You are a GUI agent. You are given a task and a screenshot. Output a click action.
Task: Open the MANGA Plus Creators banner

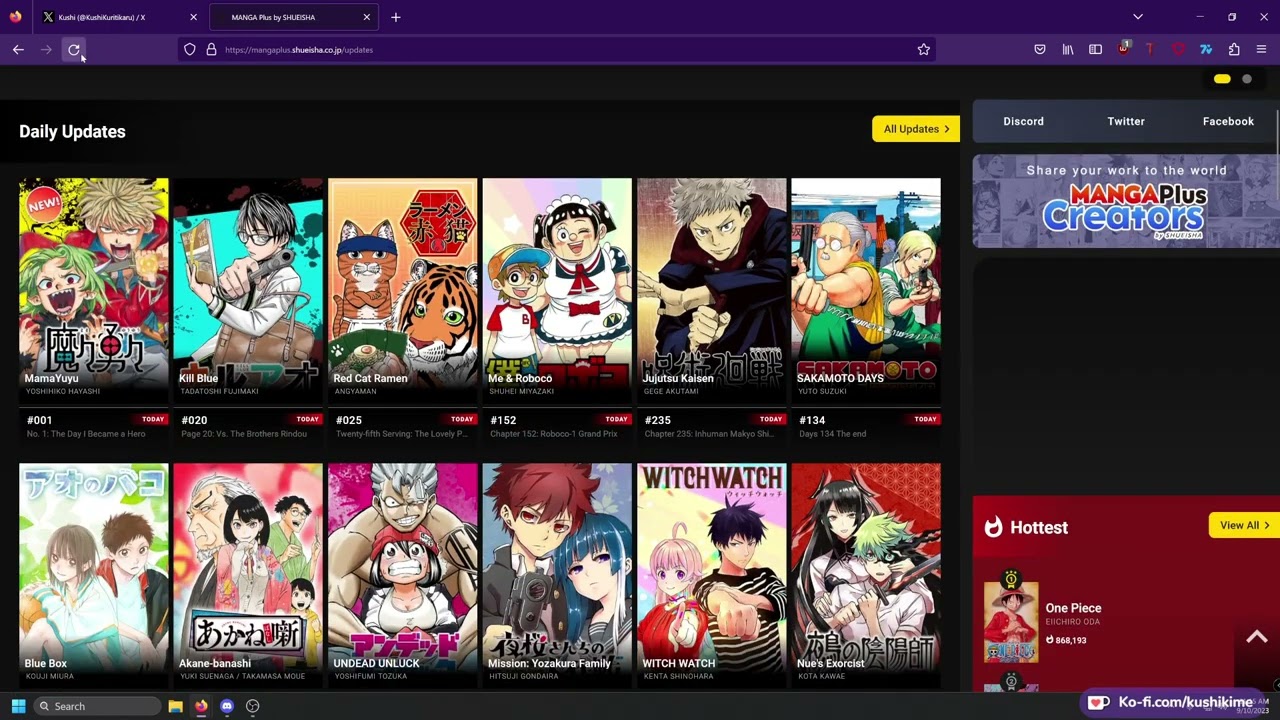(x=1126, y=201)
